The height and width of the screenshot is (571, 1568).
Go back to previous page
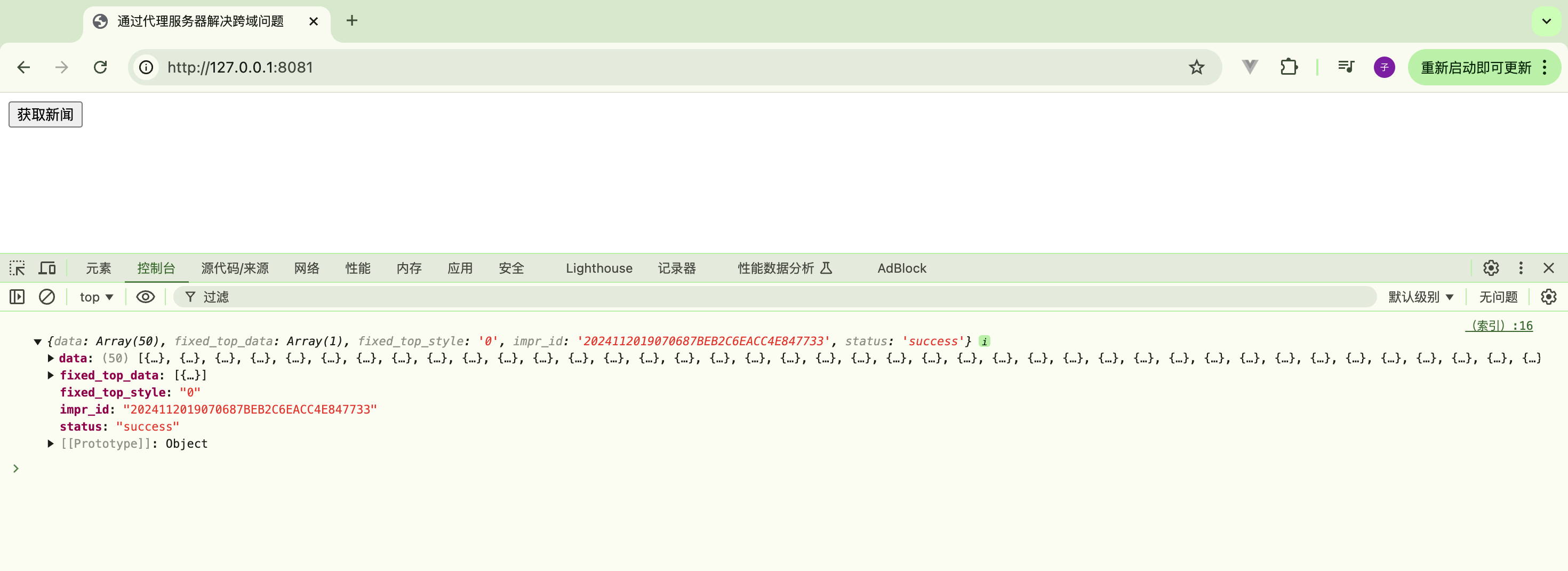(x=24, y=67)
